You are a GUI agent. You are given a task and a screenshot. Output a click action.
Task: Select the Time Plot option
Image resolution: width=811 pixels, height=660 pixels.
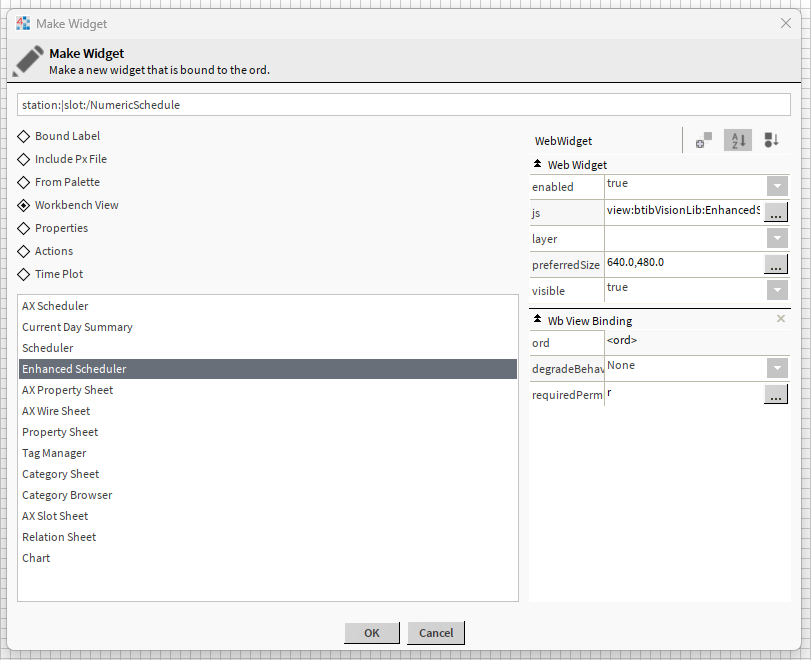[24, 274]
